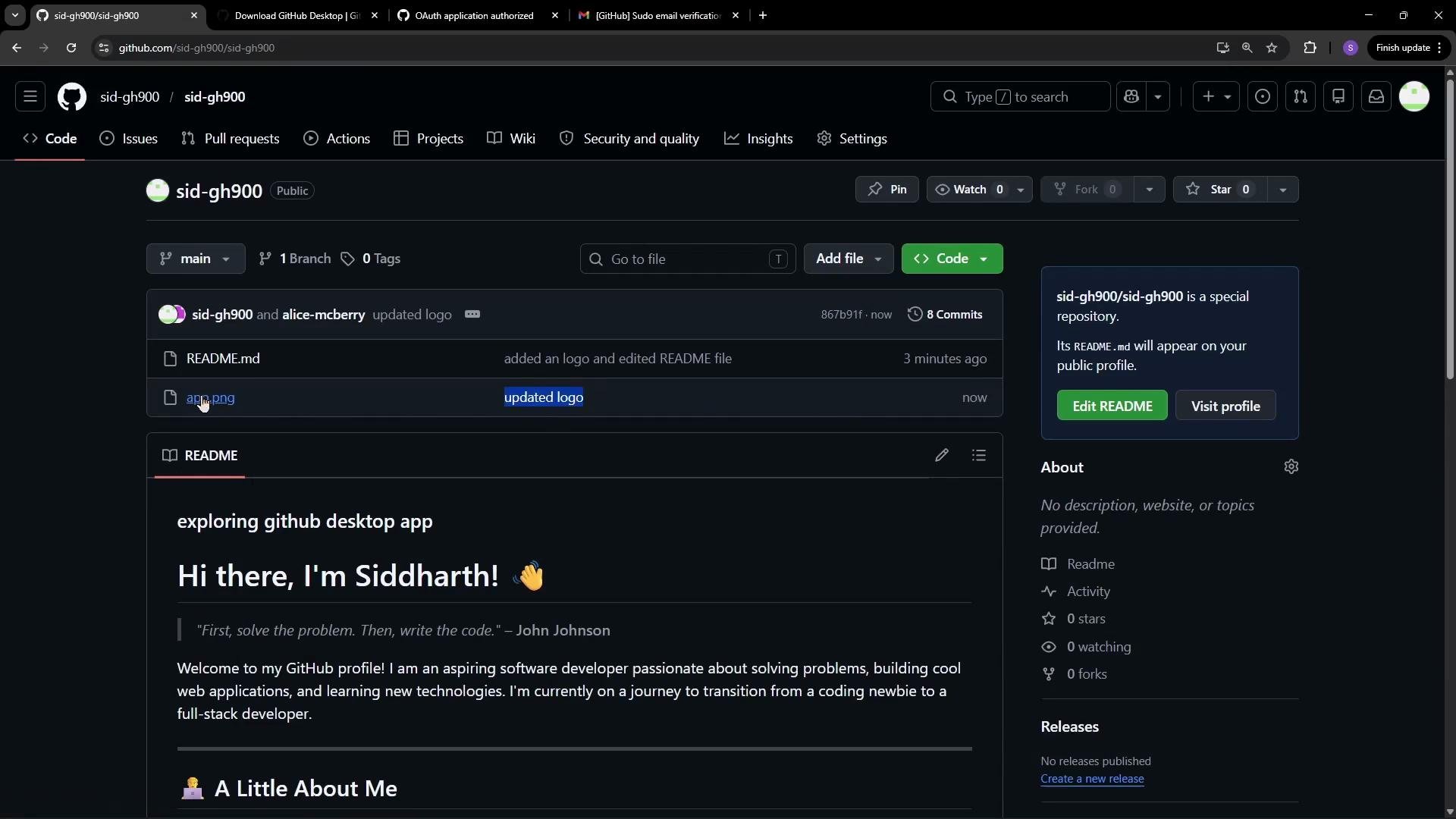The image size is (1456, 819).
Task: Click the Visit profile button
Action: click(x=1225, y=406)
